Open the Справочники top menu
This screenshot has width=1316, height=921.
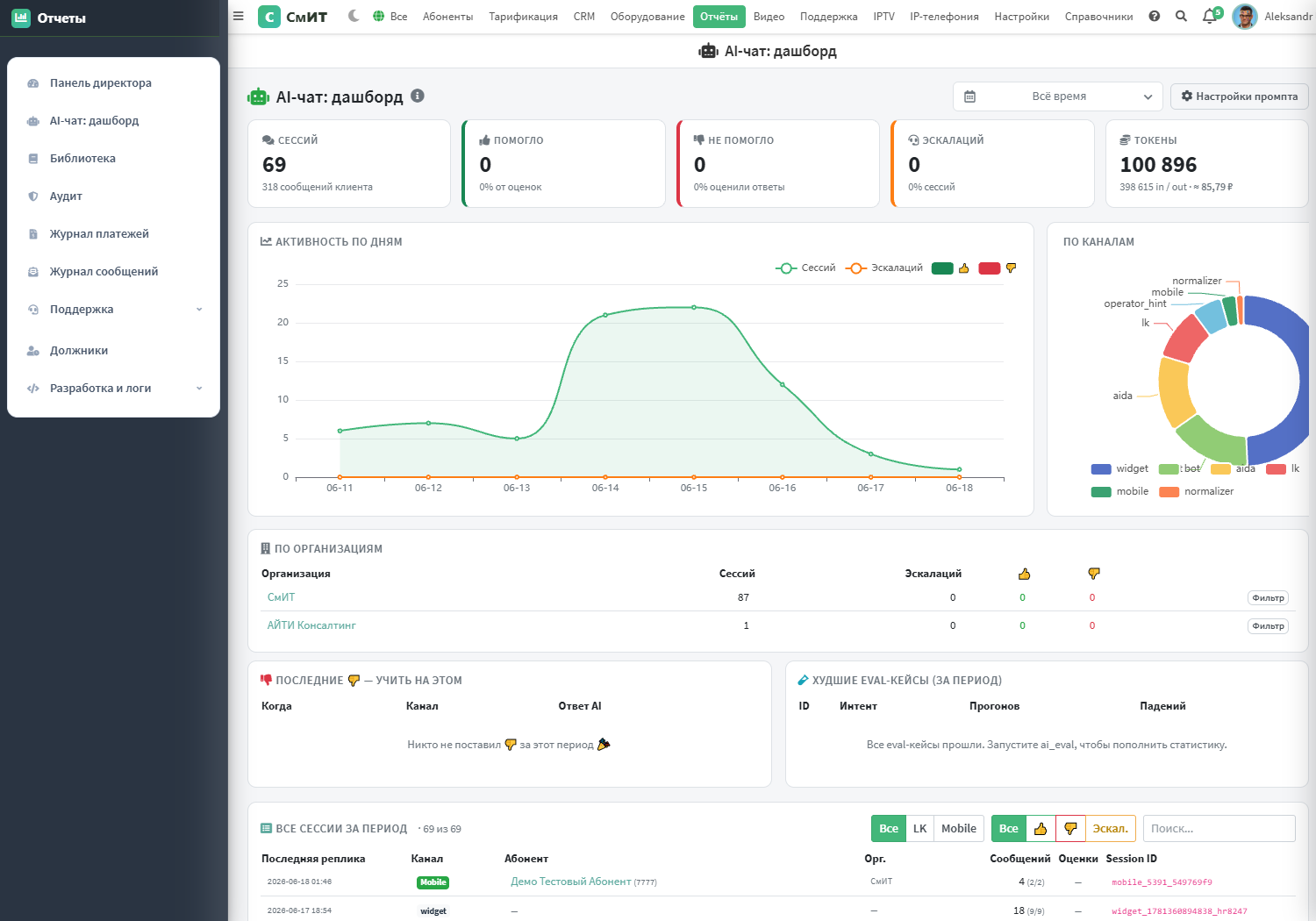(x=1098, y=17)
